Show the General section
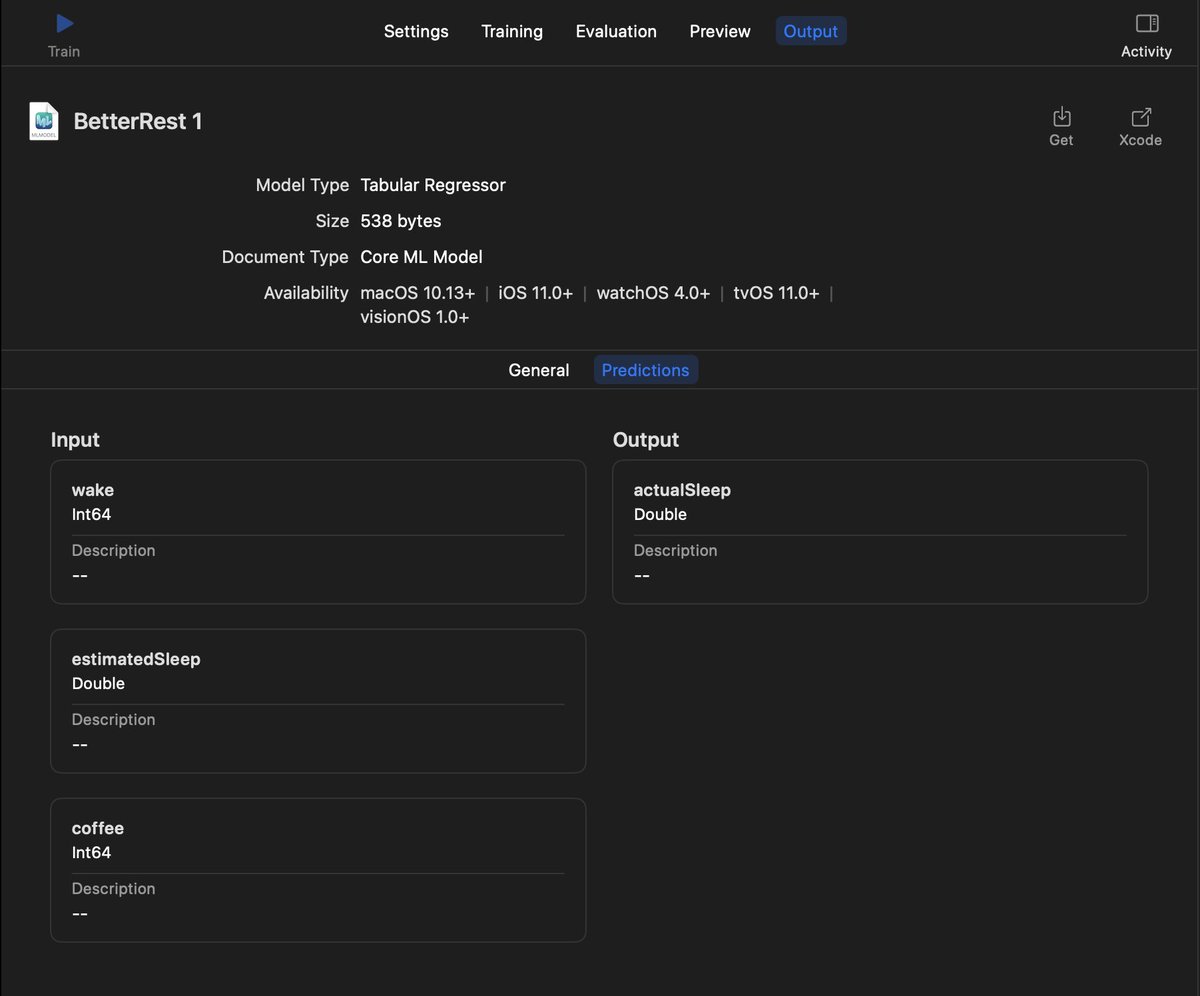 pyautogui.click(x=539, y=370)
